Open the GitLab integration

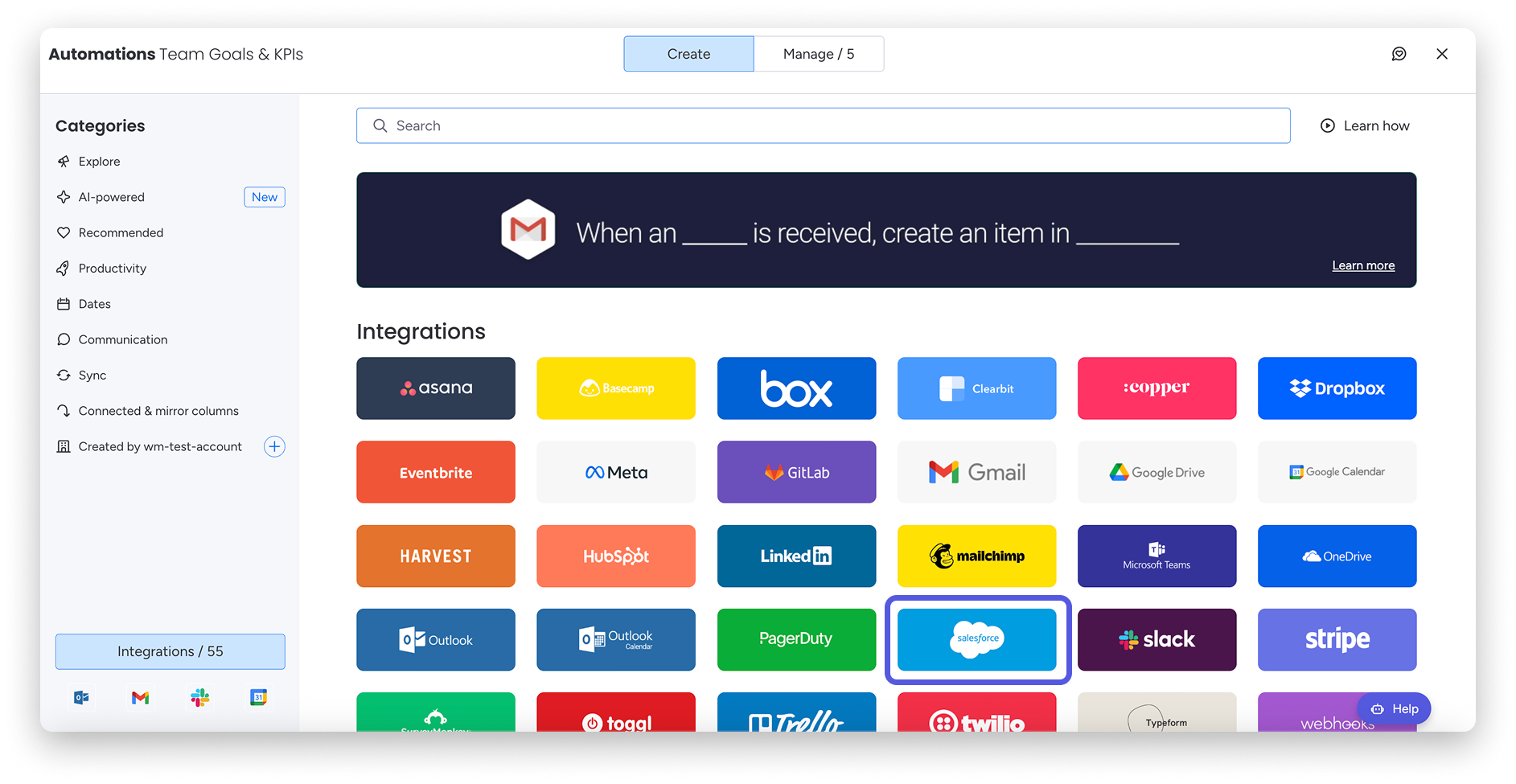(x=796, y=472)
